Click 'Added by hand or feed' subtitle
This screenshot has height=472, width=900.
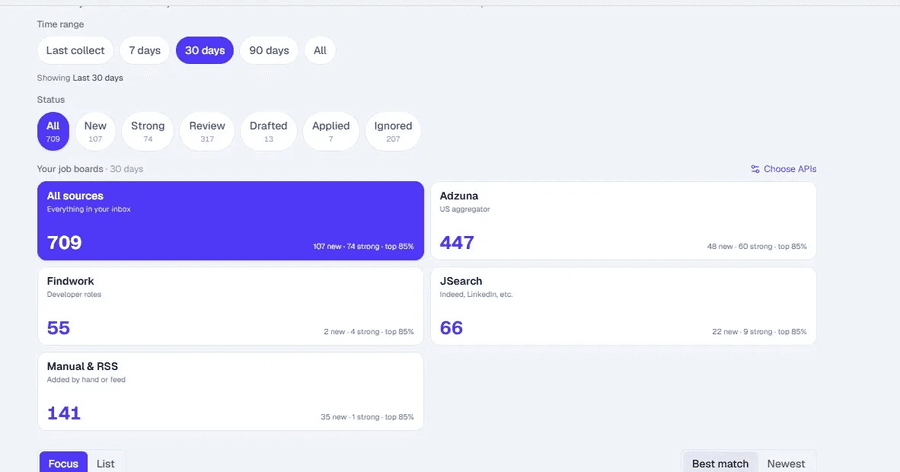86,380
